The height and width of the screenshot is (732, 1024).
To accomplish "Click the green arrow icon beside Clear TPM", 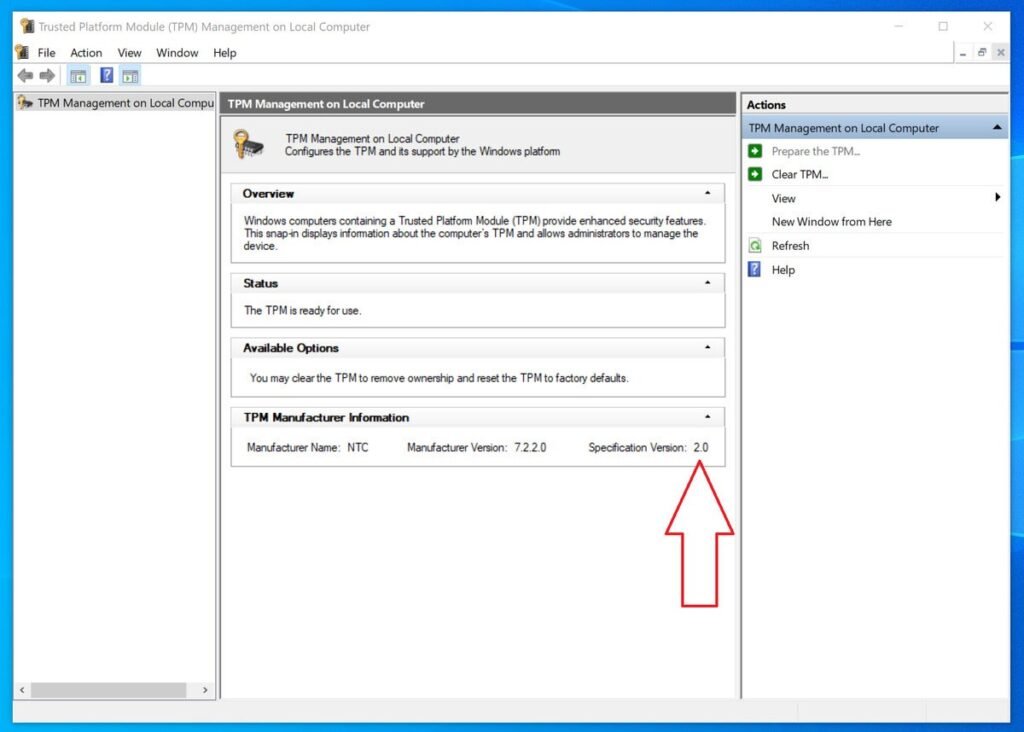I will (753, 174).
